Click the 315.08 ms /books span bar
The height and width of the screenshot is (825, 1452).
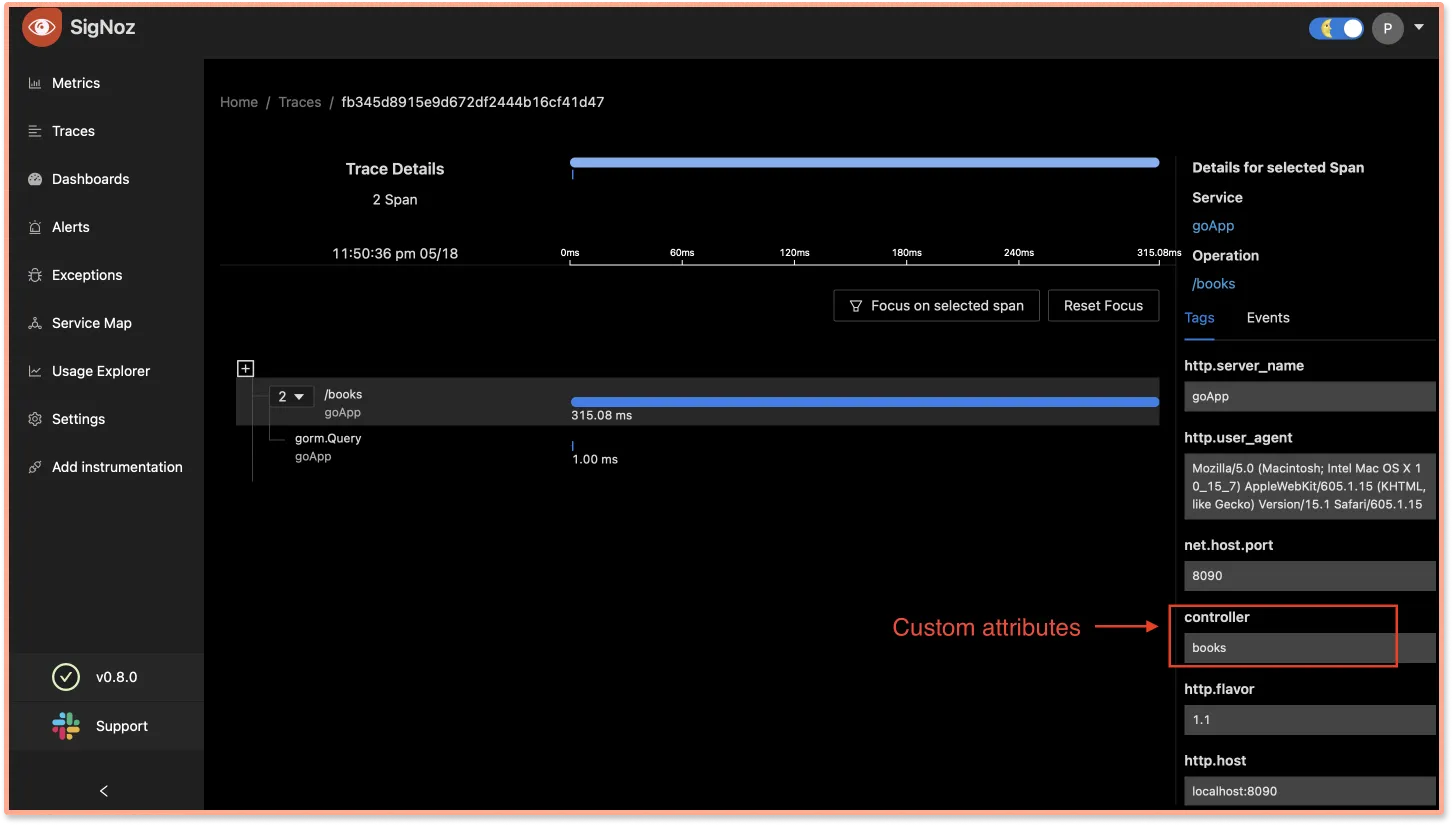click(x=865, y=402)
